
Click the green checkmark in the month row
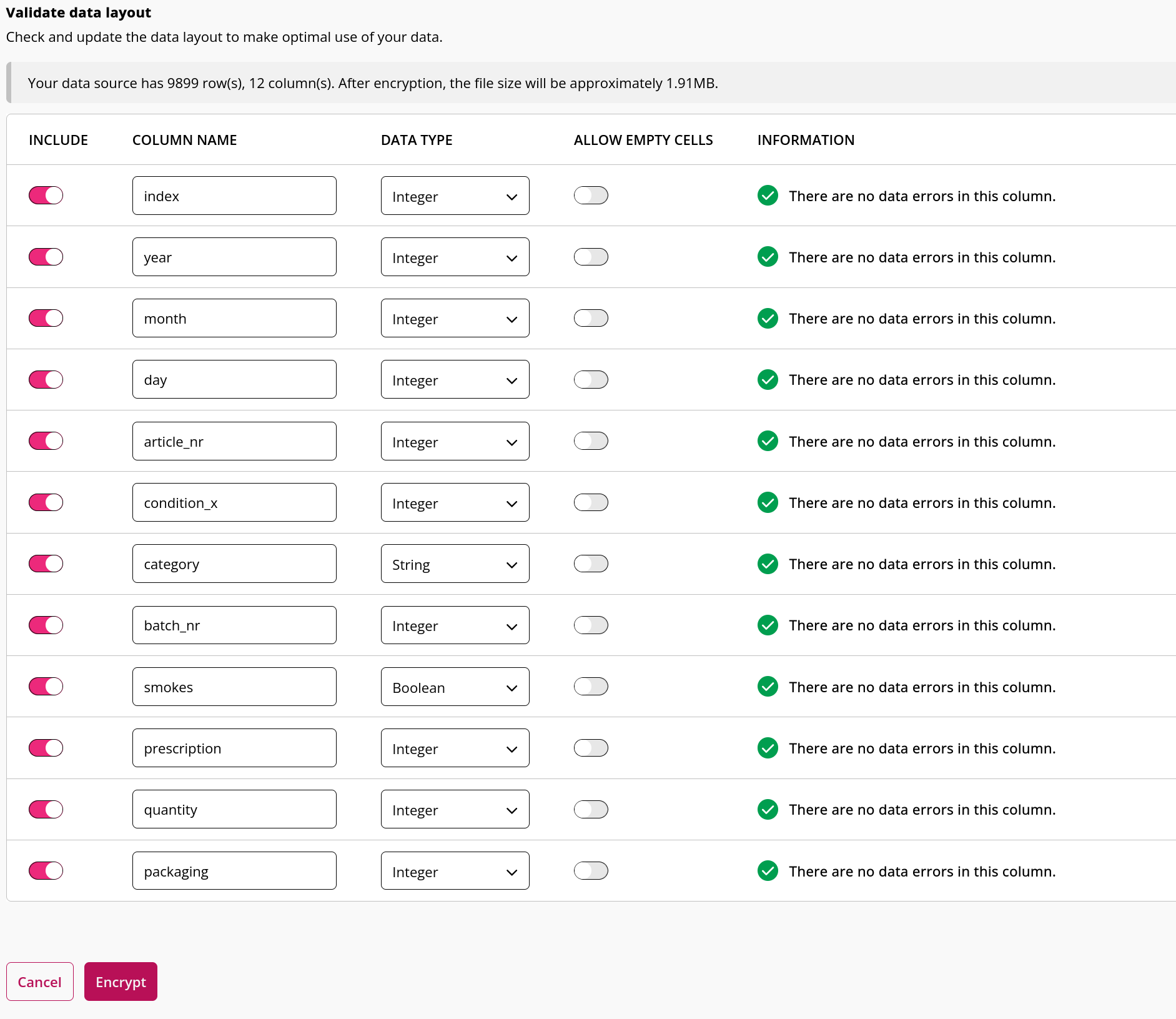click(x=768, y=318)
